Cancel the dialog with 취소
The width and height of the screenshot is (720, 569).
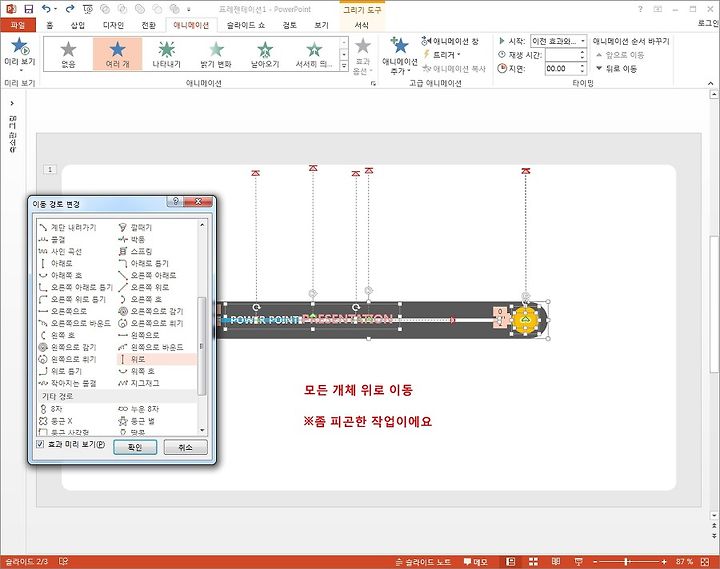[x=186, y=447]
